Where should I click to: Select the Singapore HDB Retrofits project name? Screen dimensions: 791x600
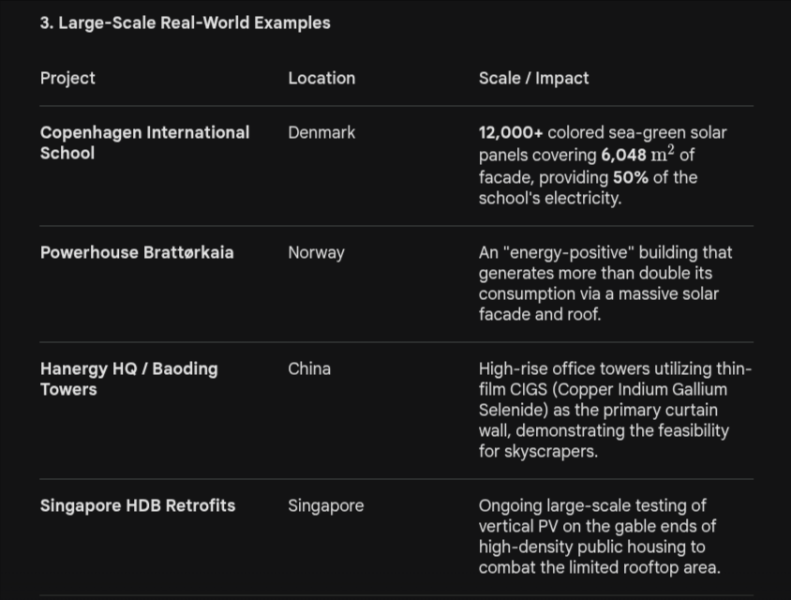click(x=138, y=506)
